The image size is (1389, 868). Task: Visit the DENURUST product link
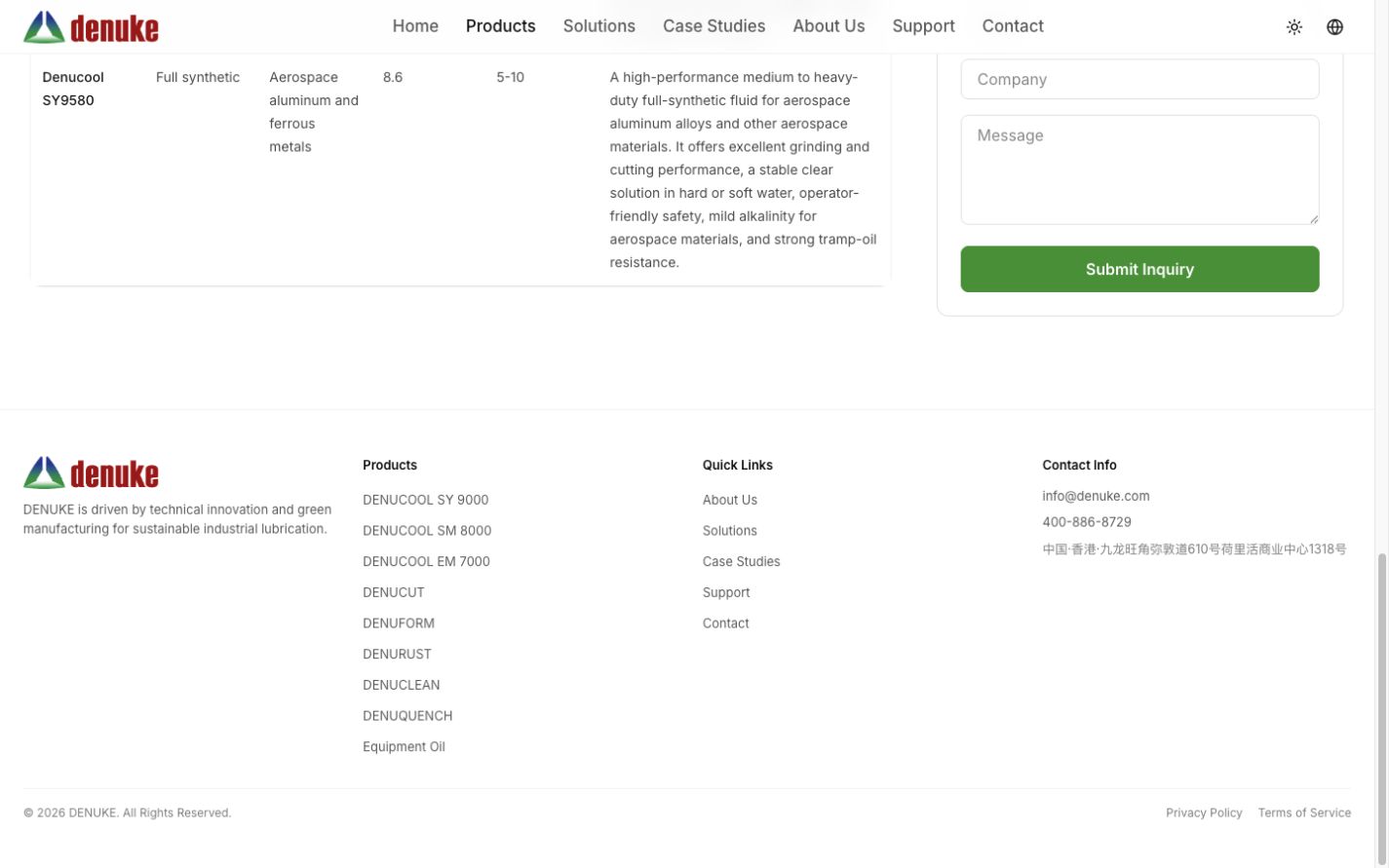click(x=397, y=655)
